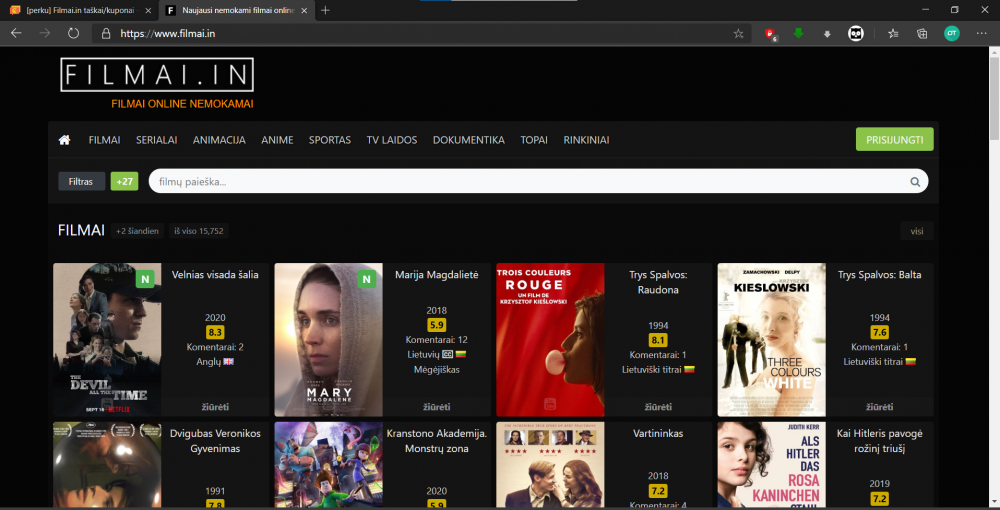Open the SERIALAI menu item
This screenshot has width=1000, height=510.
(x=156, y=140)
